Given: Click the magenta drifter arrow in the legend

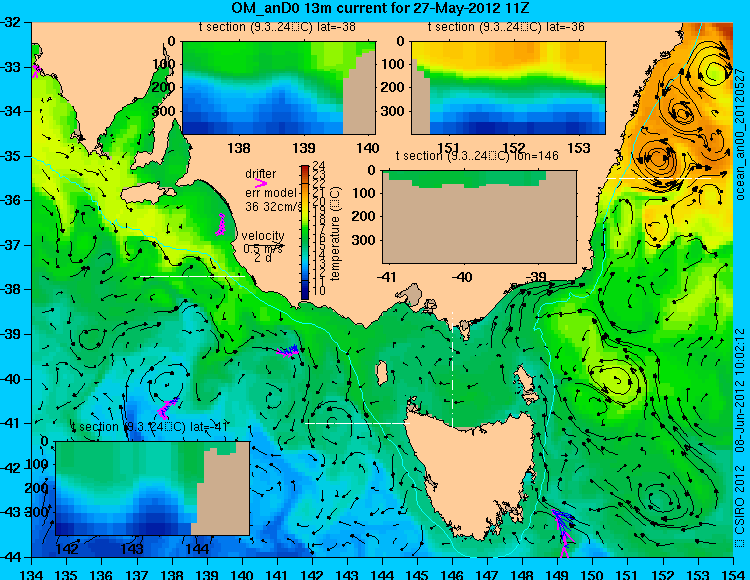Looking at the screenshot, I should tap(261, 183).
